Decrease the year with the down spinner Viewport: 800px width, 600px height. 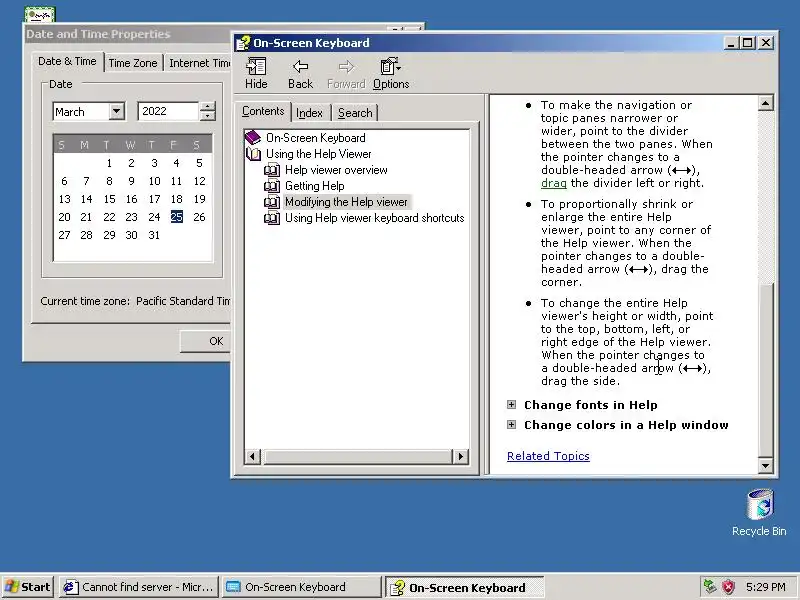[207, 116]
